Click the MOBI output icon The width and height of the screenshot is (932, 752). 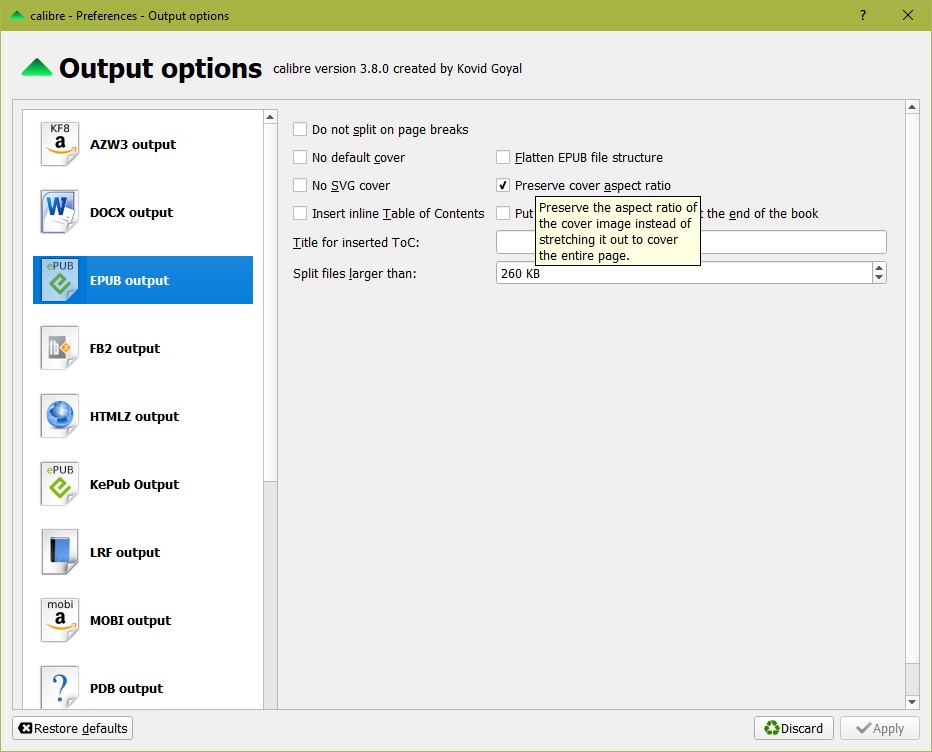(x=60, y=620)
